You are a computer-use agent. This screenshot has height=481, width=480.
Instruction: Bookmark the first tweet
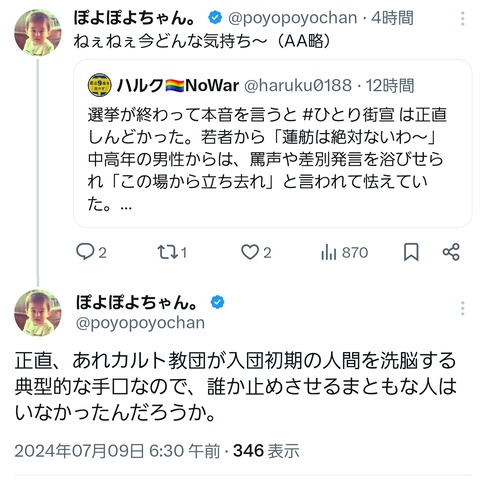click(x=411, y=252)
